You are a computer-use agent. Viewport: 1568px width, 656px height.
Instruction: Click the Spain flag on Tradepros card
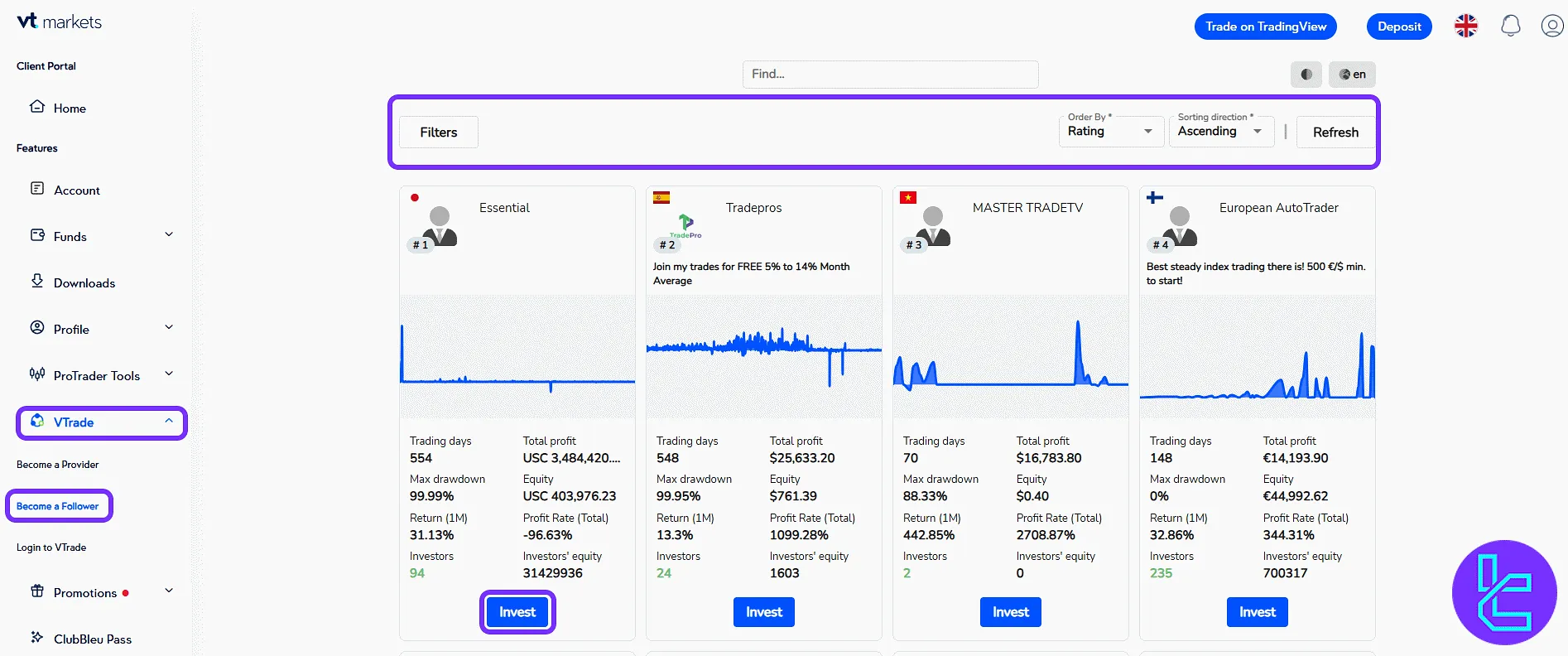(x=661, y=197)
